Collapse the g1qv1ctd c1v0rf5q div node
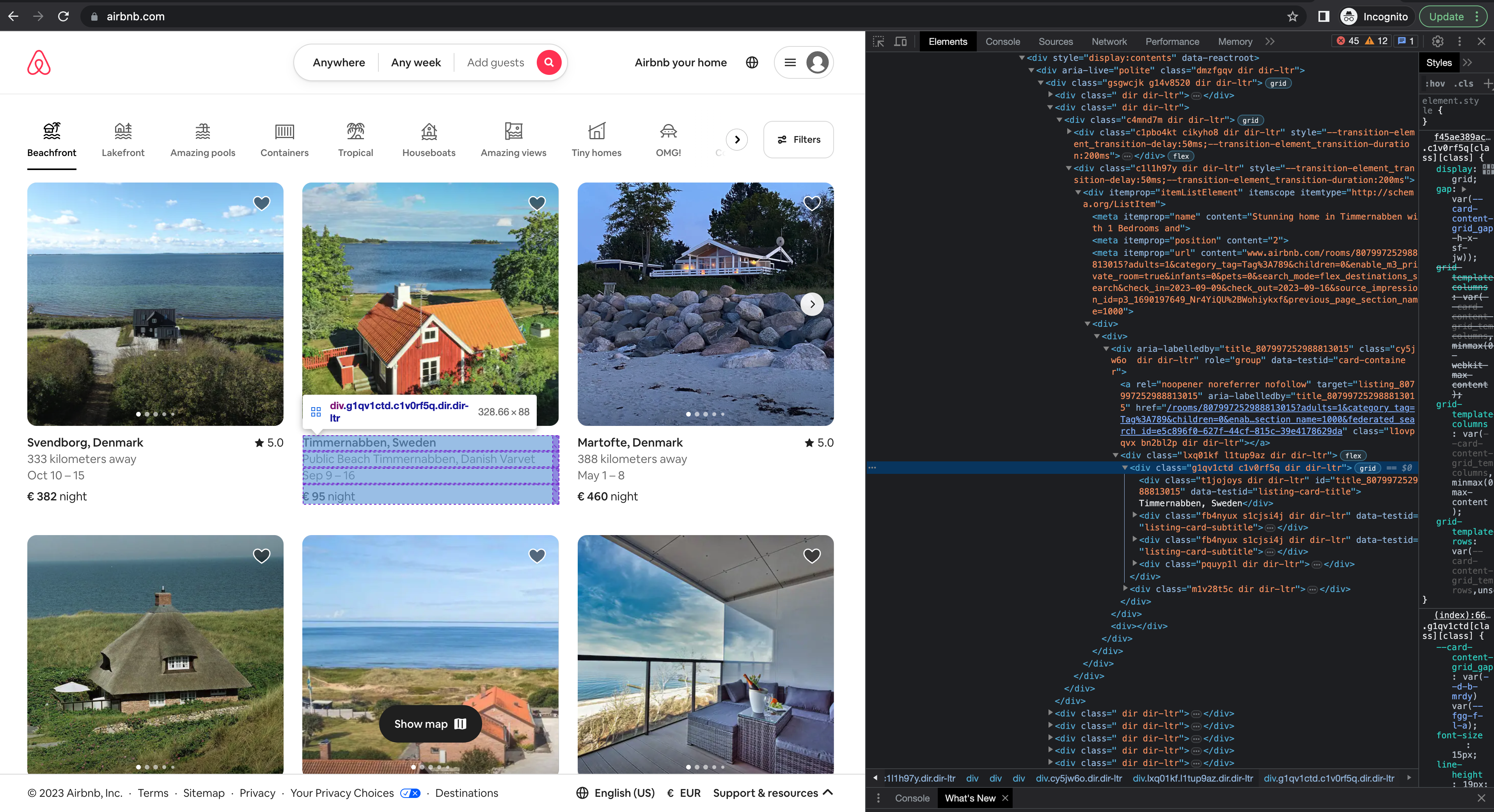This screenshot has height=812, width=1494. coord(1125,468)
